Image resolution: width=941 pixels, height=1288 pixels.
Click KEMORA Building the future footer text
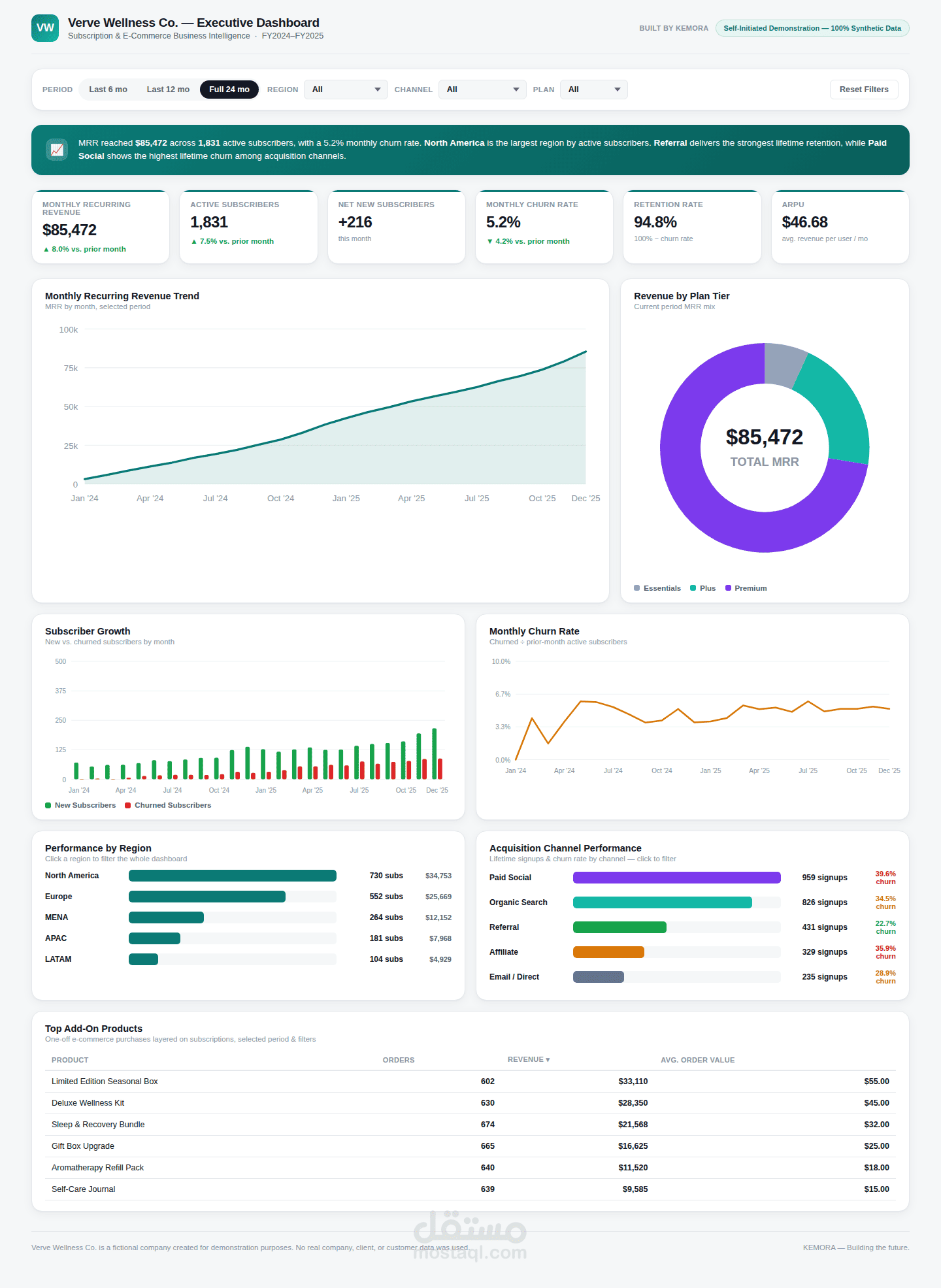pos(856,1247)
